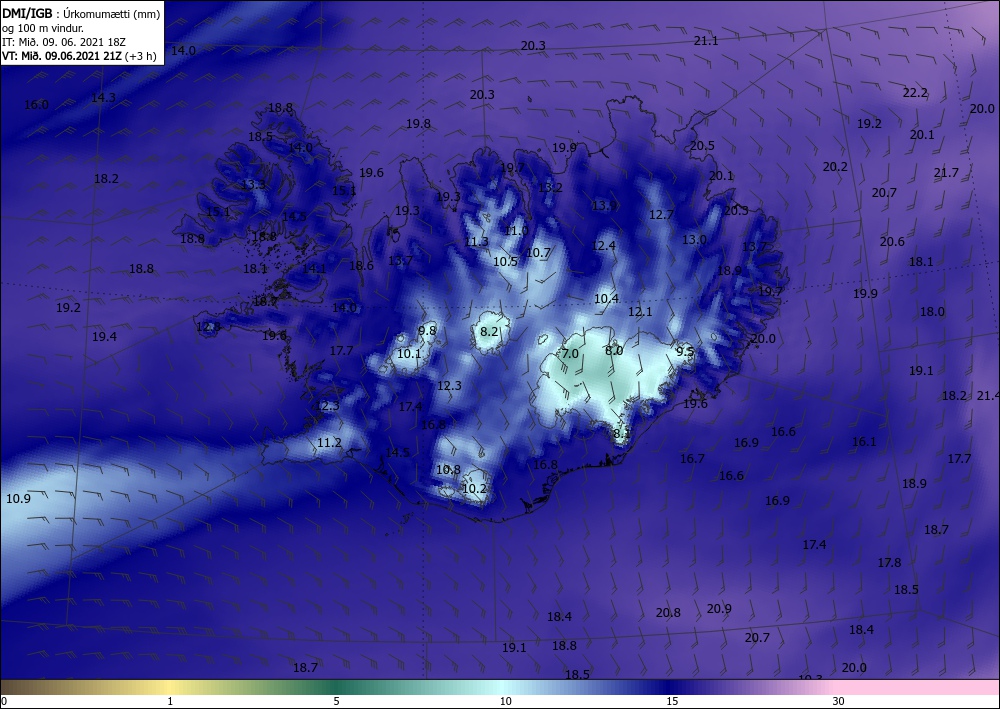Click the 21.1 value at the top
Image resolution: width=1000 pixels, height=709 pixels.
(x=706, y=41)
